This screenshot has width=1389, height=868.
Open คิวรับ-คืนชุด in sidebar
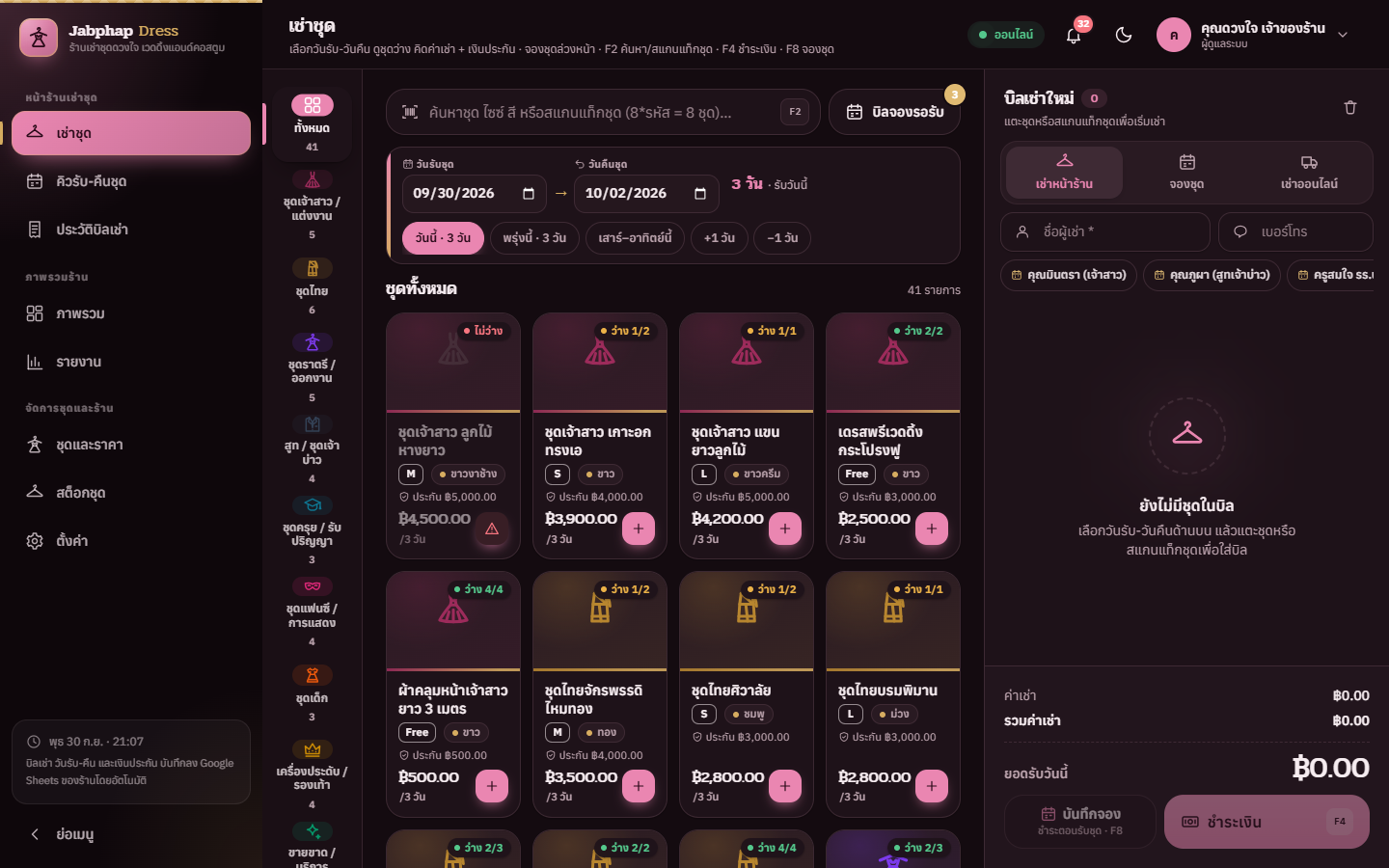[x=131, y=181]
